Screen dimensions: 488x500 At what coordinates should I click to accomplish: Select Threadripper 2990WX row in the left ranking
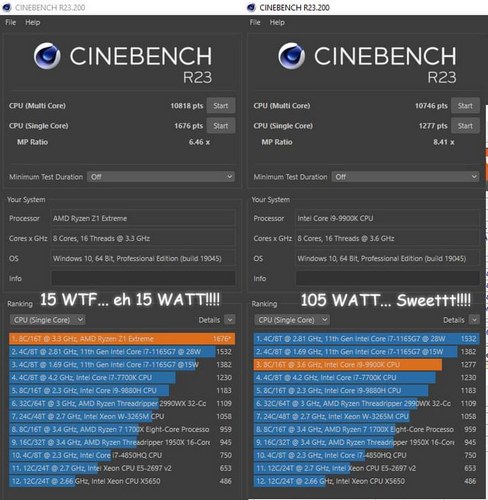coord(122,403)
